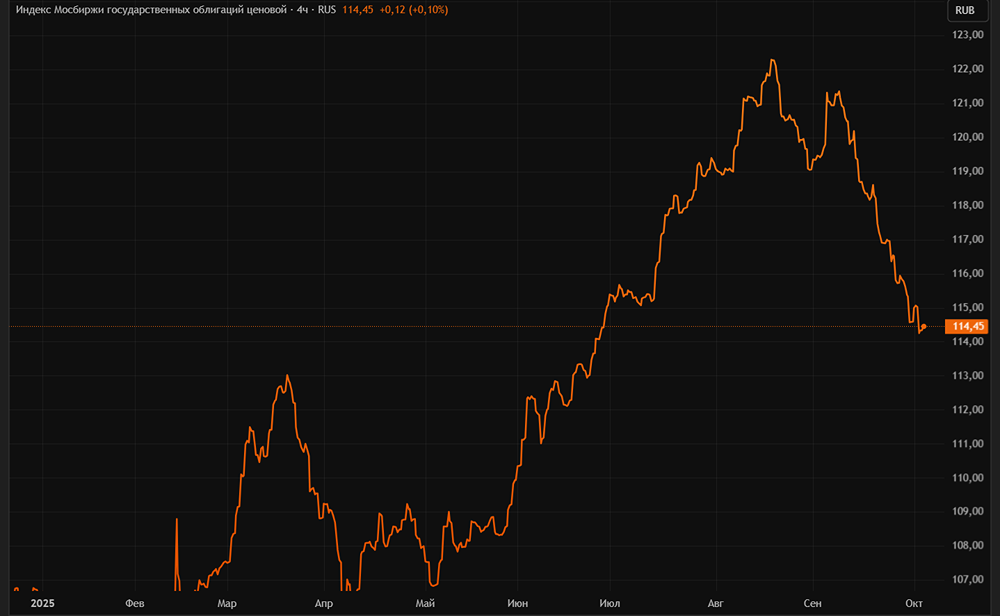Click the 115,00 price axis label

[967, 307]
